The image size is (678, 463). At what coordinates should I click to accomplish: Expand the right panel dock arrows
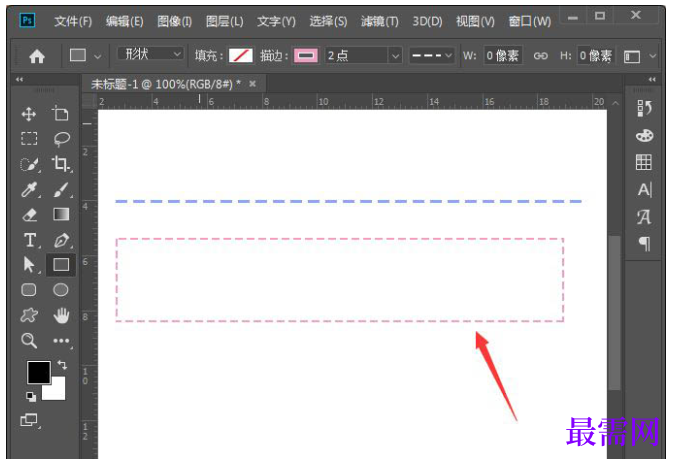652,80
